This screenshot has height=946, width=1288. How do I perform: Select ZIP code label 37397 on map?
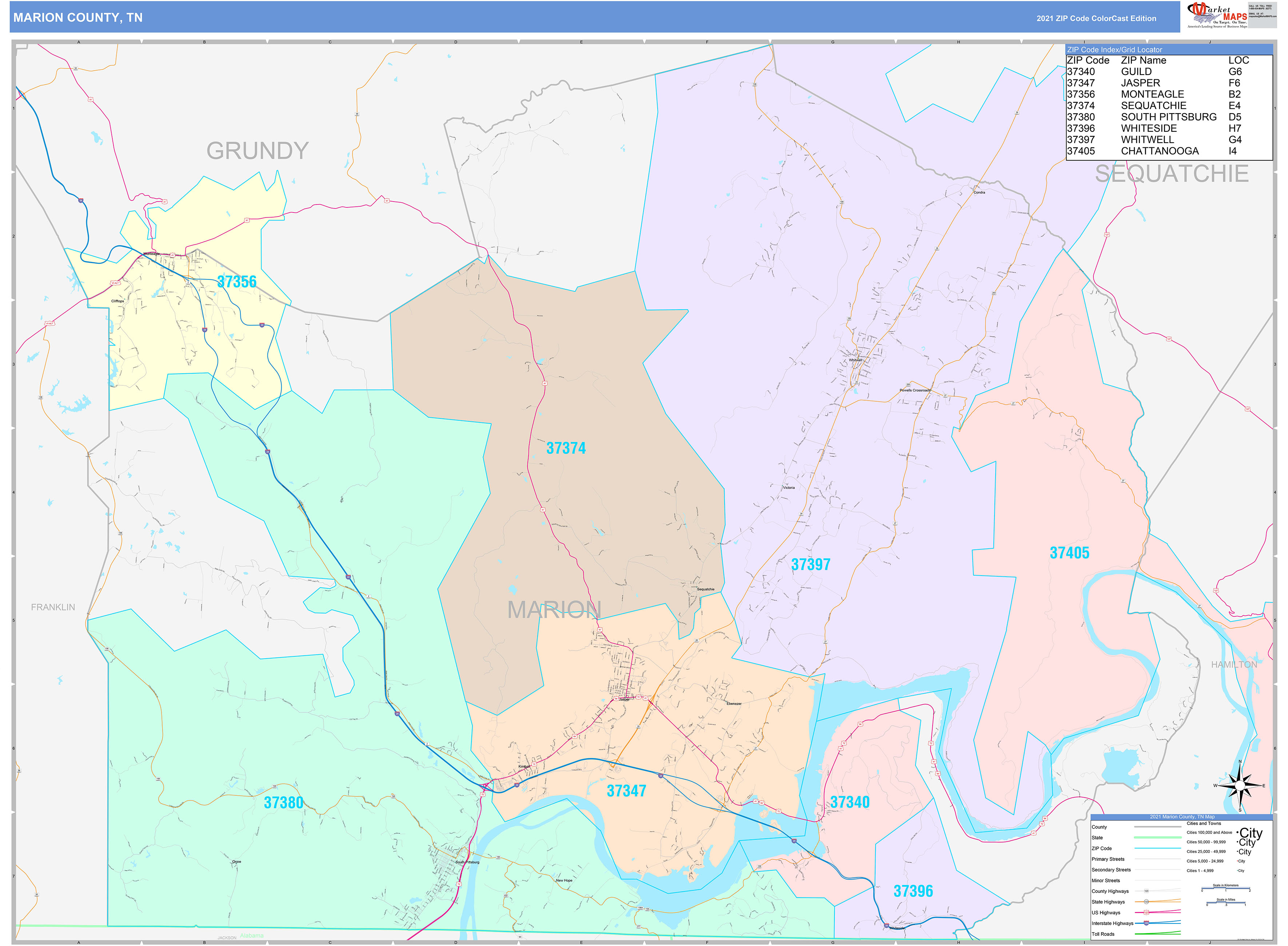[810, 565]
